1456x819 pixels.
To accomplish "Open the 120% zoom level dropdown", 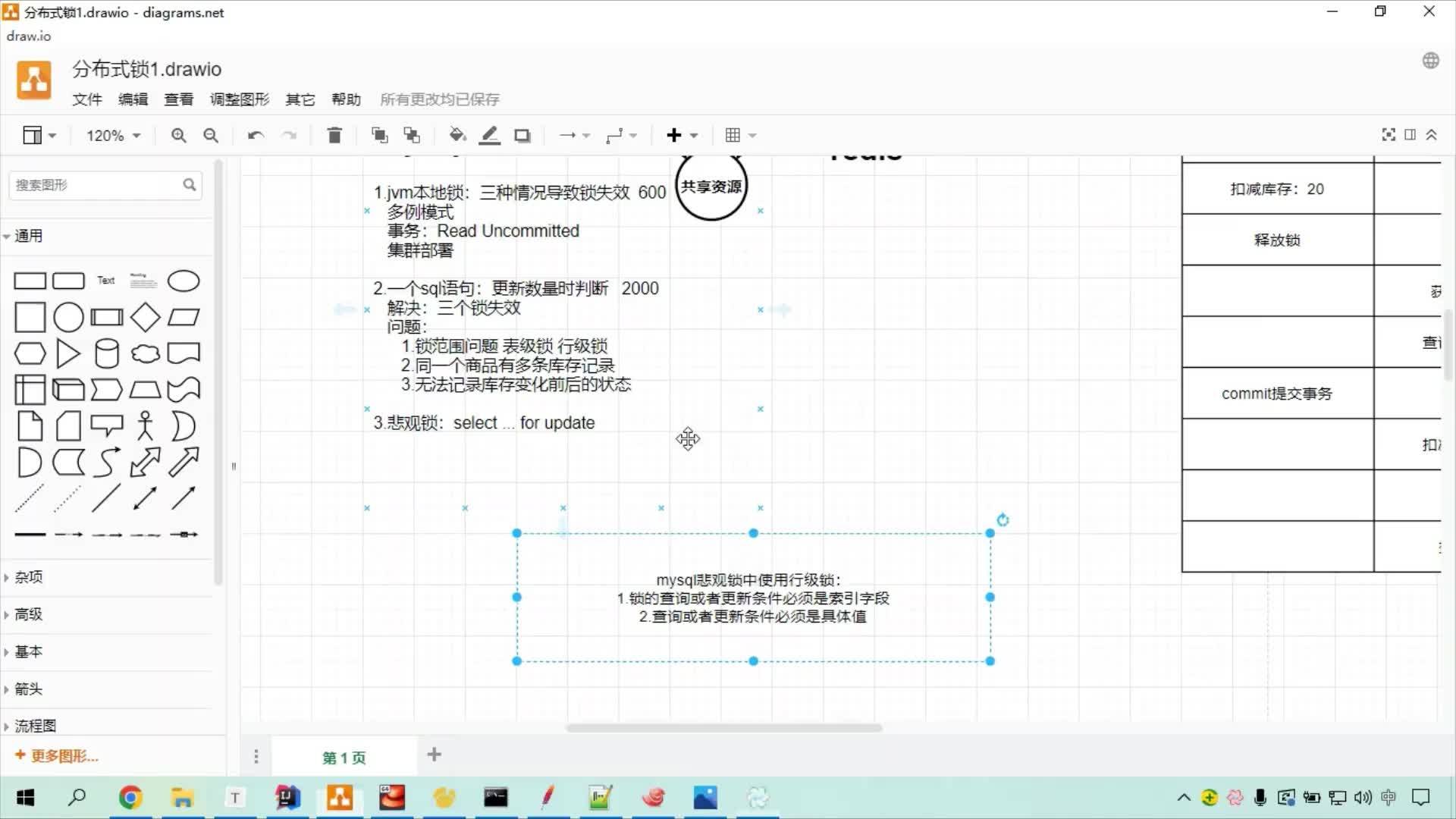I will (x=113, y=136).
